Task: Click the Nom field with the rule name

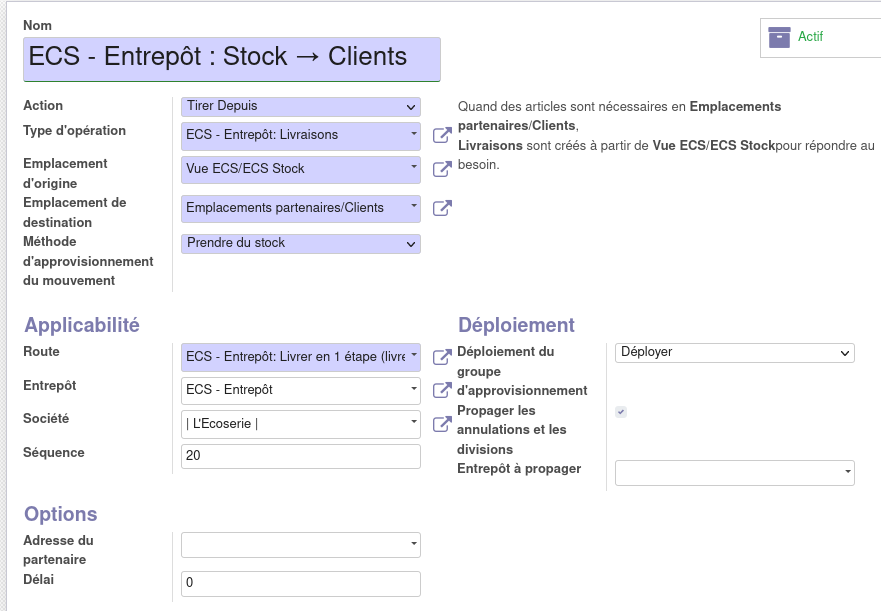Action: tap(231, 58)
